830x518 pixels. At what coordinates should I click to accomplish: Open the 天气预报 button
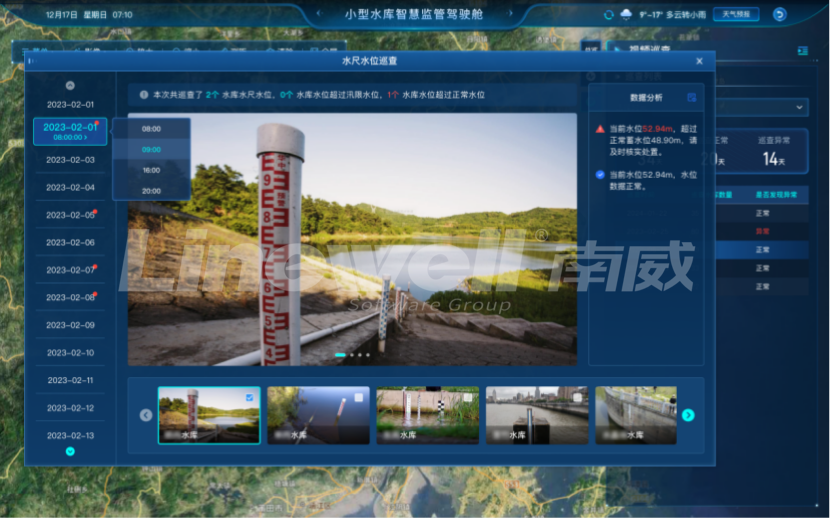coord(735,15)
